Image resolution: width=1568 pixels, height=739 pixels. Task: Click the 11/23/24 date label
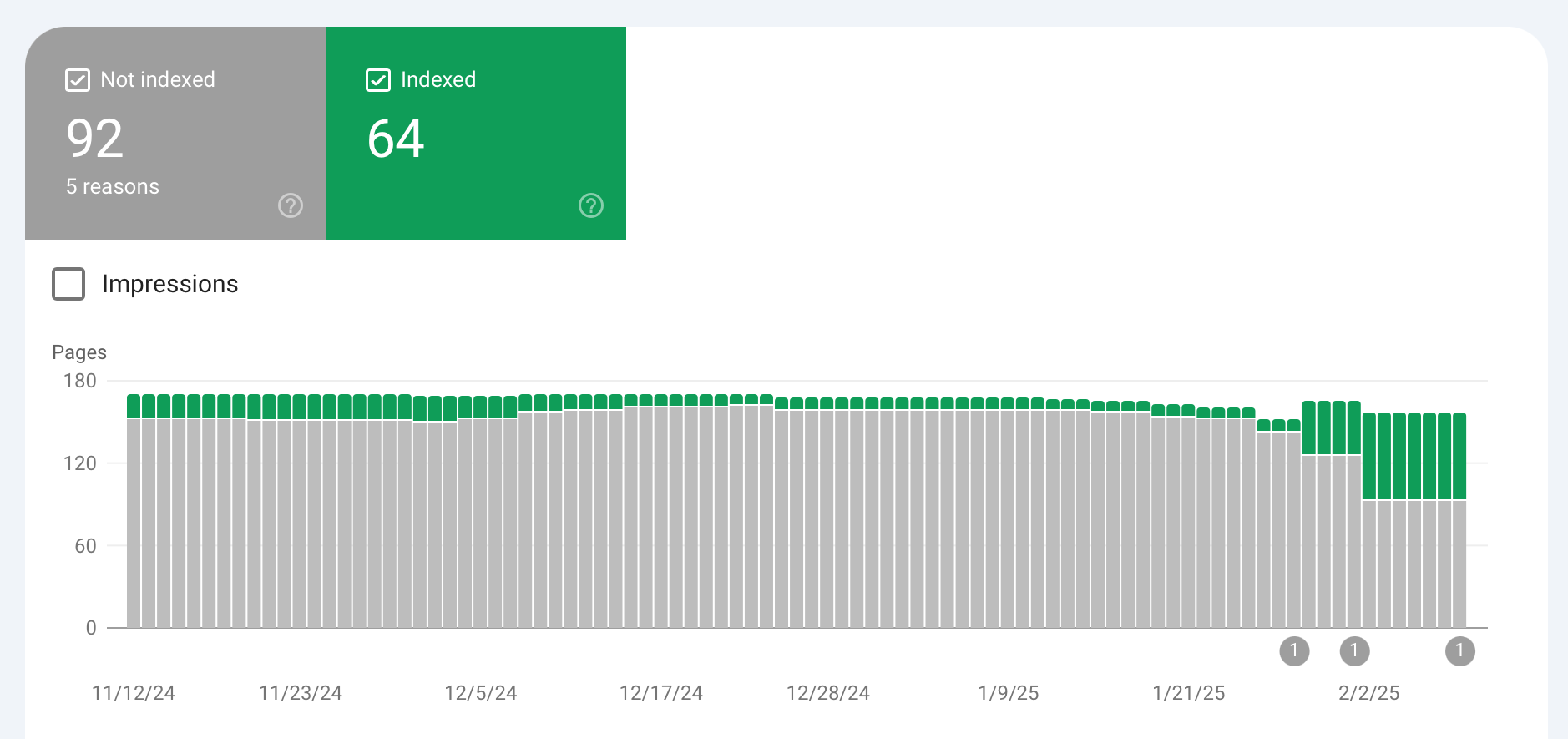[x=301, y=693]
